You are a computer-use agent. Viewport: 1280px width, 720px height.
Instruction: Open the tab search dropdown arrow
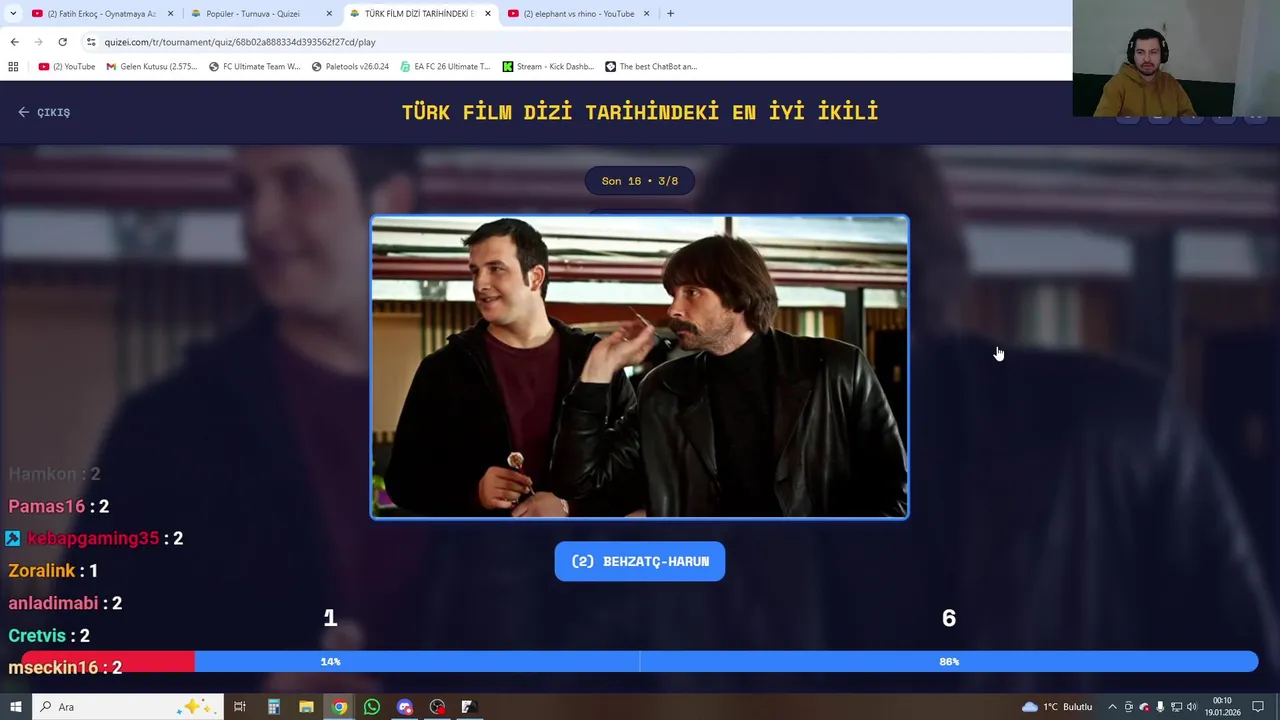click(13, 14)
